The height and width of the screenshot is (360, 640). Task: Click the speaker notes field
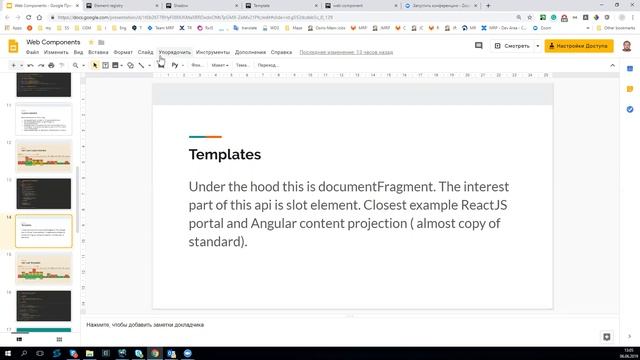coord(350,325)
